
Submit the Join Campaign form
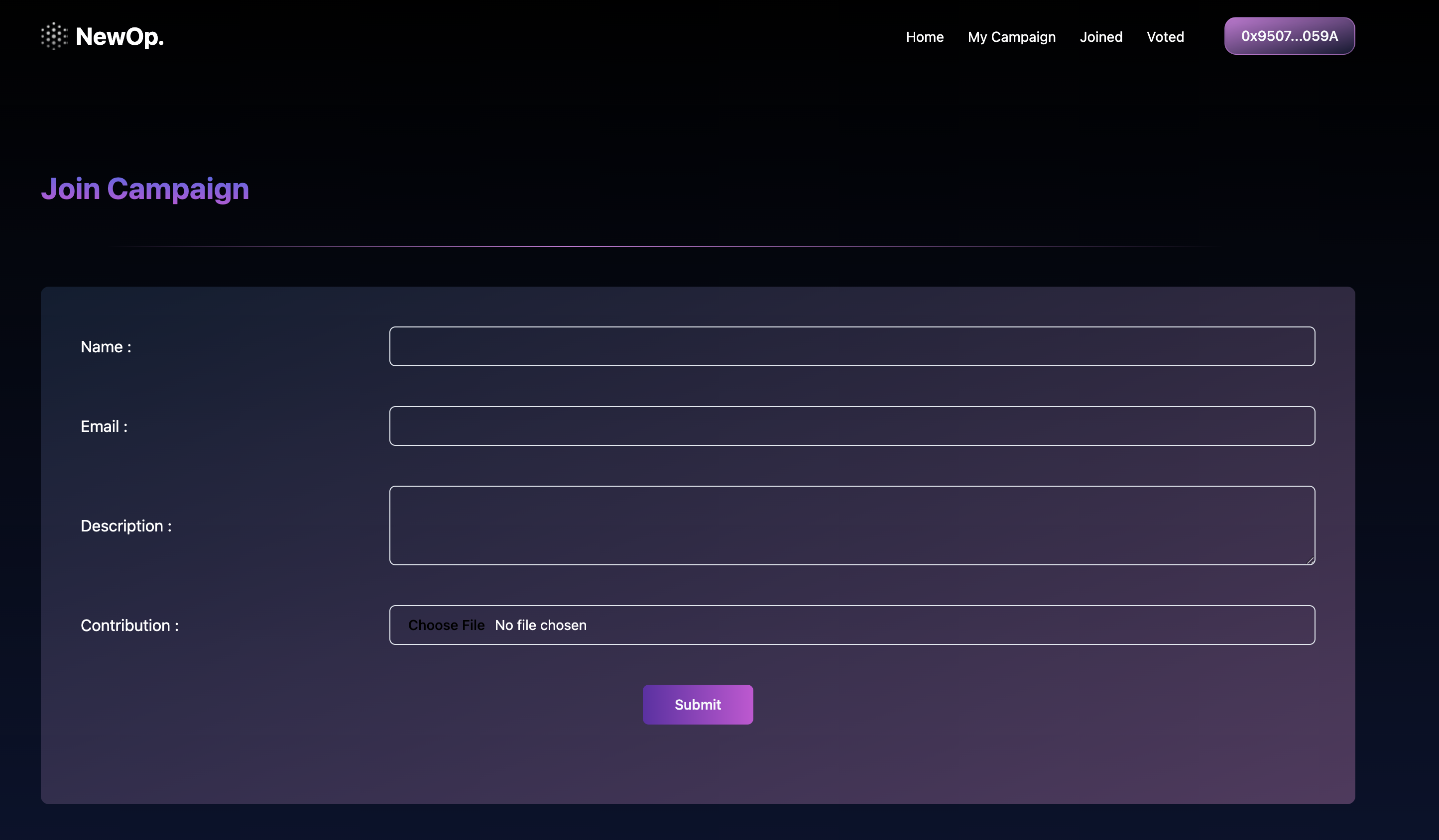click(x=697, y=705)
